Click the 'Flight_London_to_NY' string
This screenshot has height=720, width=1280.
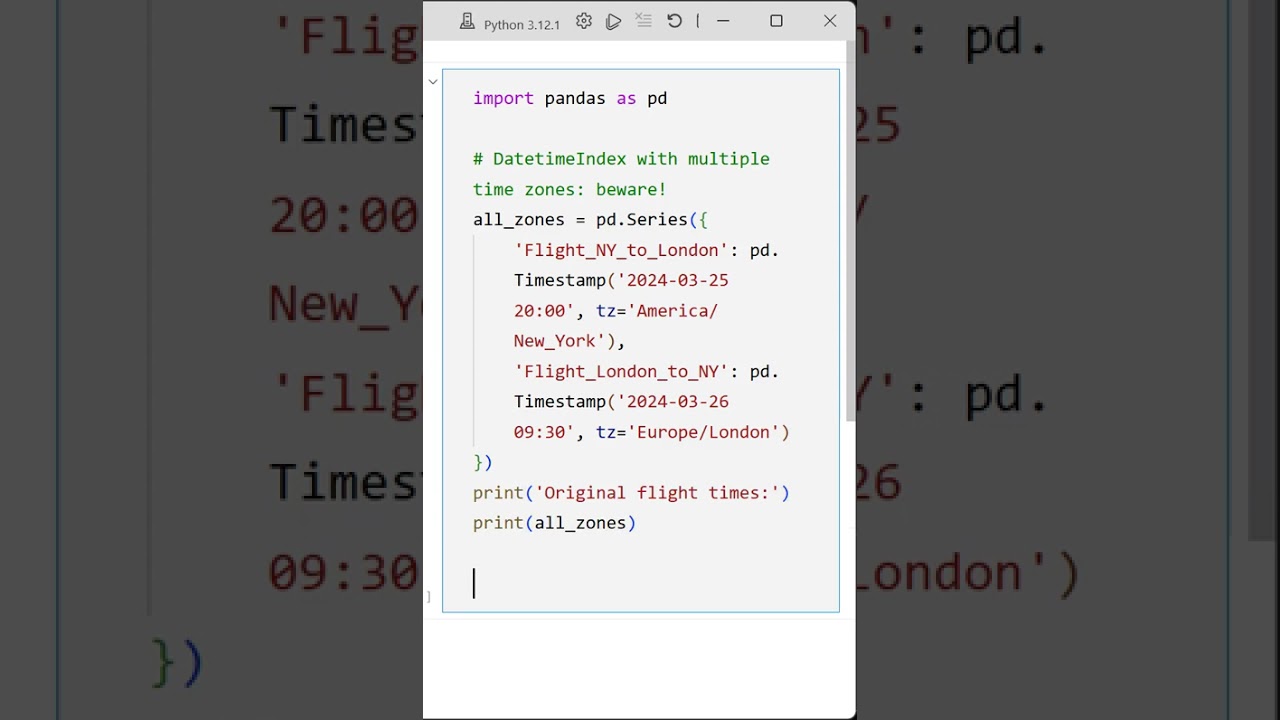point(621,372)
